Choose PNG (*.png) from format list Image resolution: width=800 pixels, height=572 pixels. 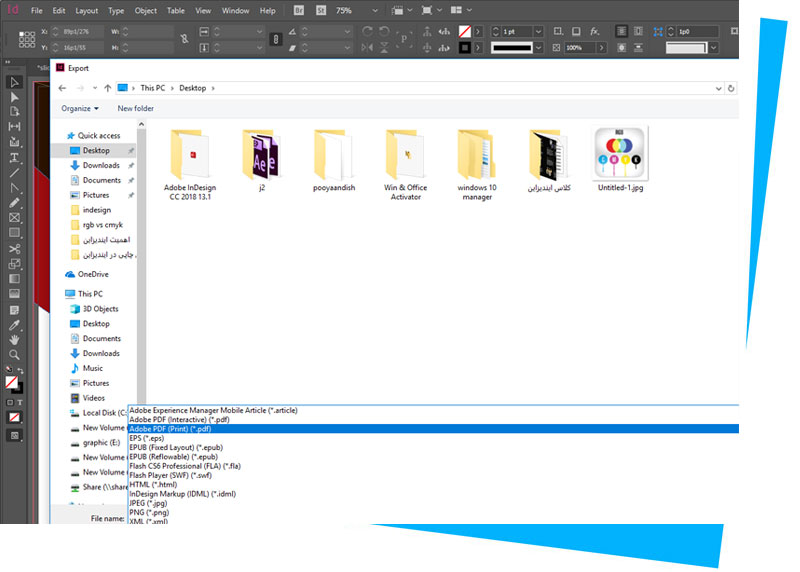(433, 512)
